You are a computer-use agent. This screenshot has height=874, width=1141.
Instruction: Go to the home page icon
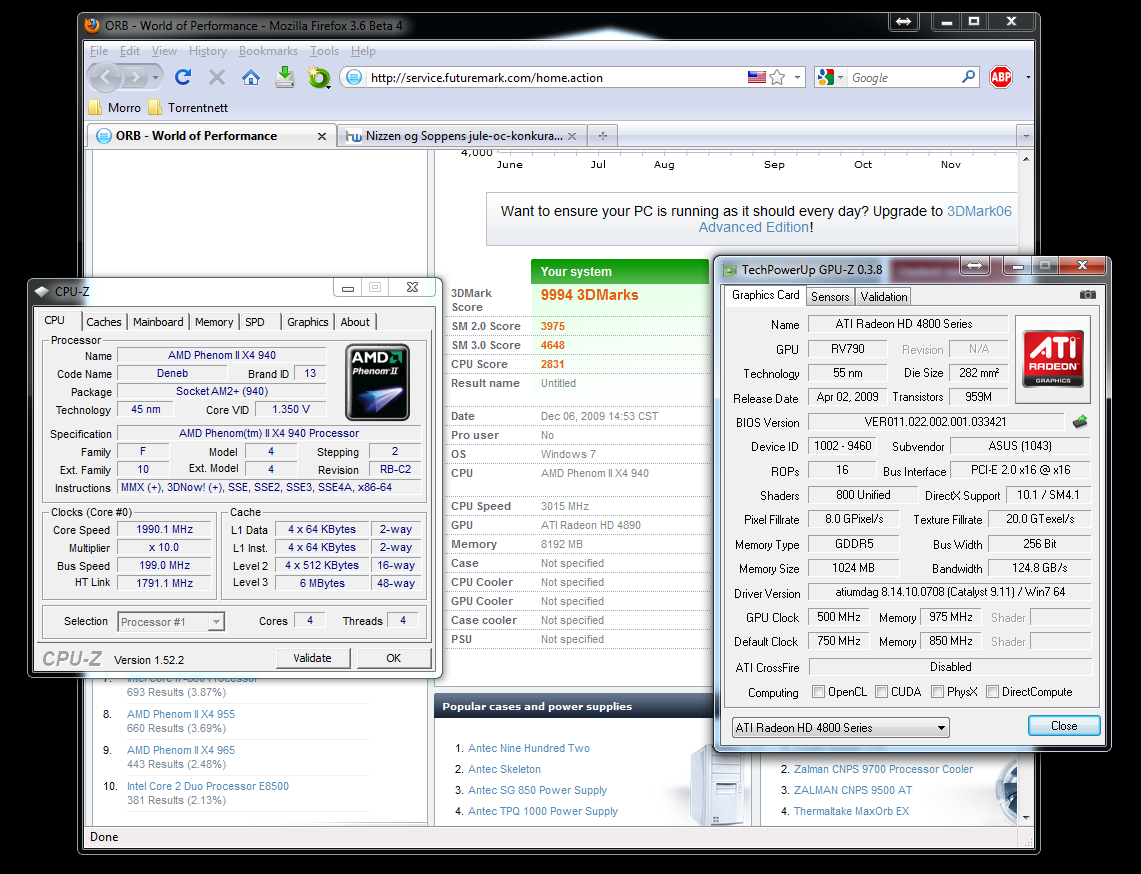click(251, 76)
